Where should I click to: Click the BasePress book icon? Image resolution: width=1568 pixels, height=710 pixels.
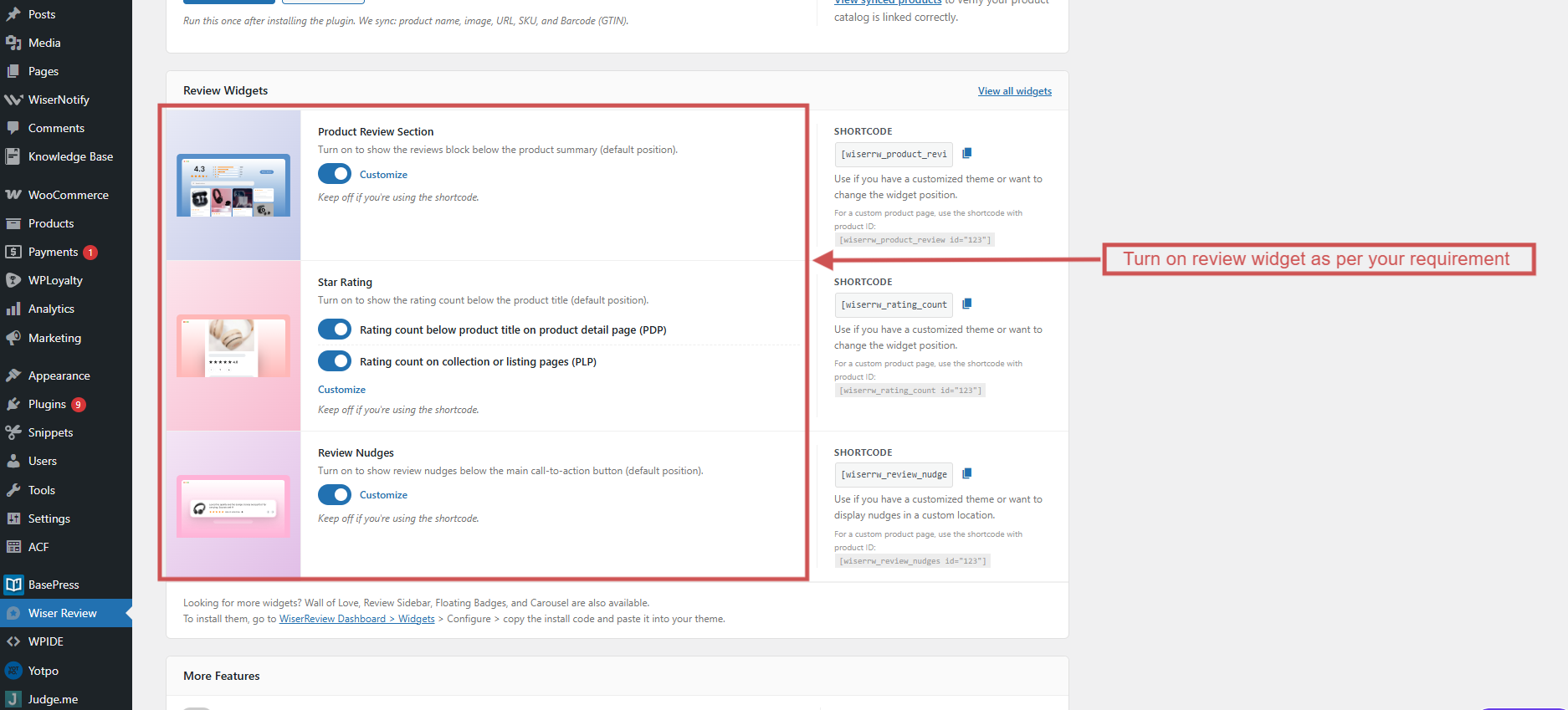(x=13, y=585)
